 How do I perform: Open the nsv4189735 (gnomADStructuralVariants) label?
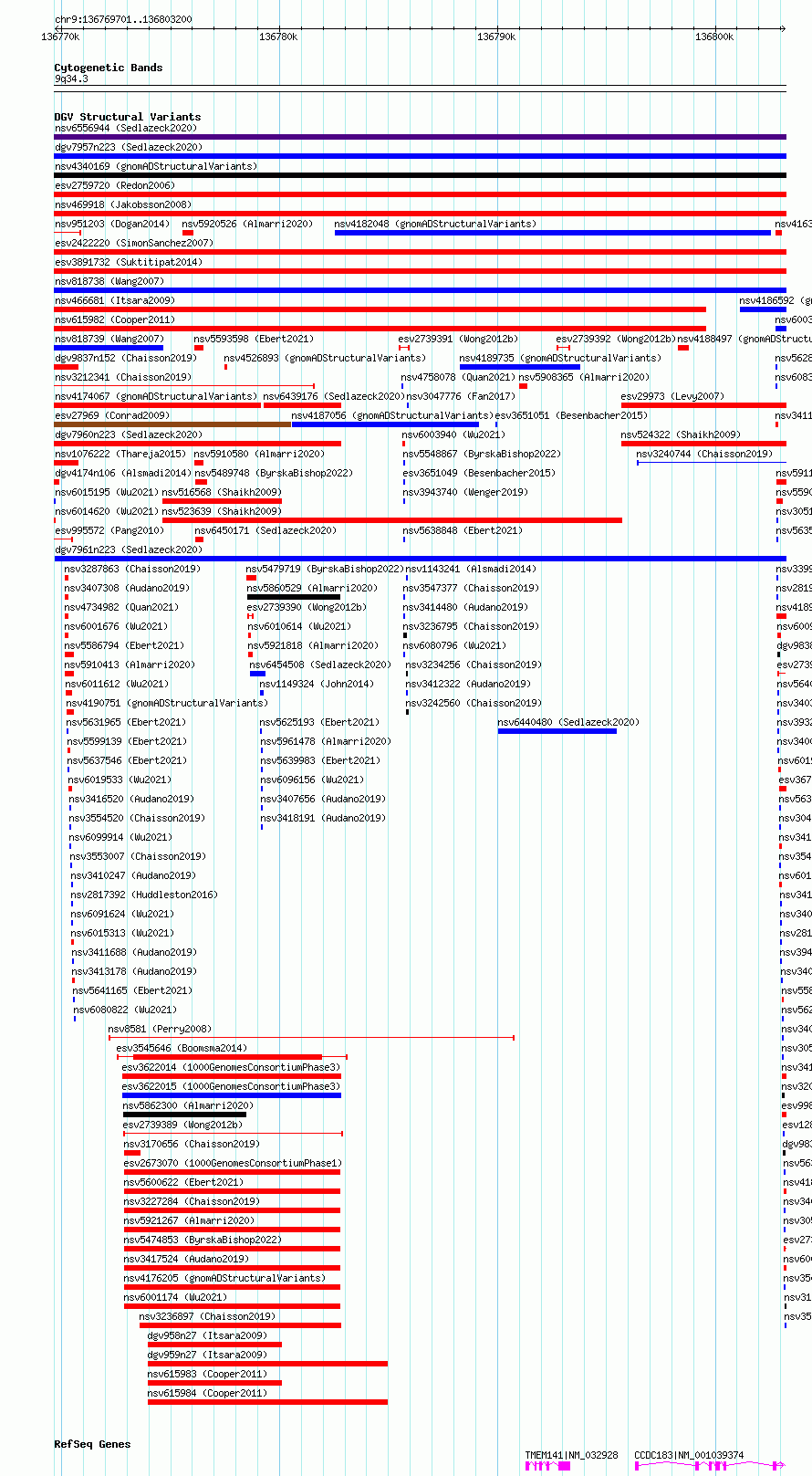(560, 358)
